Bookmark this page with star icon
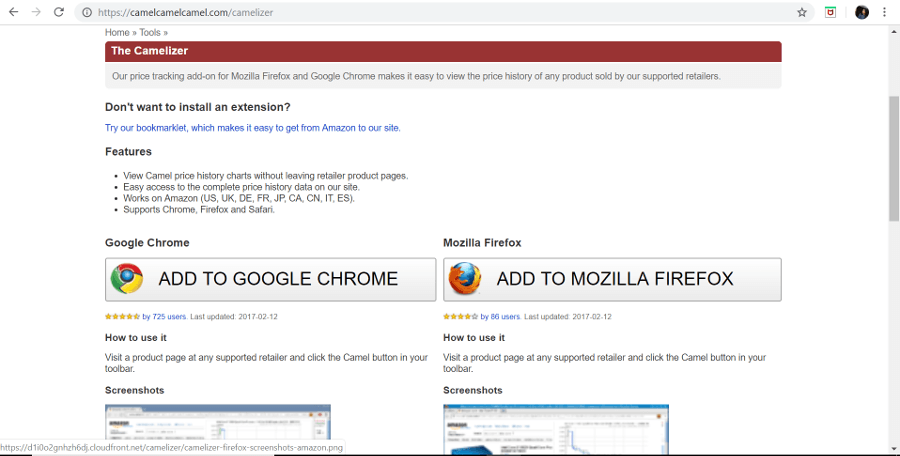900x456 pixels. click(802, 12)
